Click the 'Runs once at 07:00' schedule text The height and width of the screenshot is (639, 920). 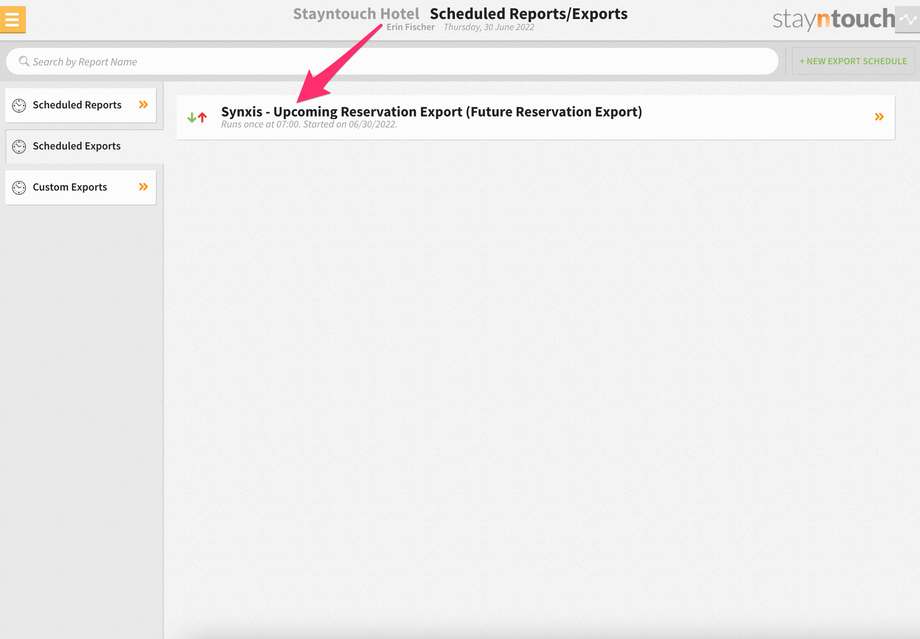pyautogui.click(x=309, y=124)
